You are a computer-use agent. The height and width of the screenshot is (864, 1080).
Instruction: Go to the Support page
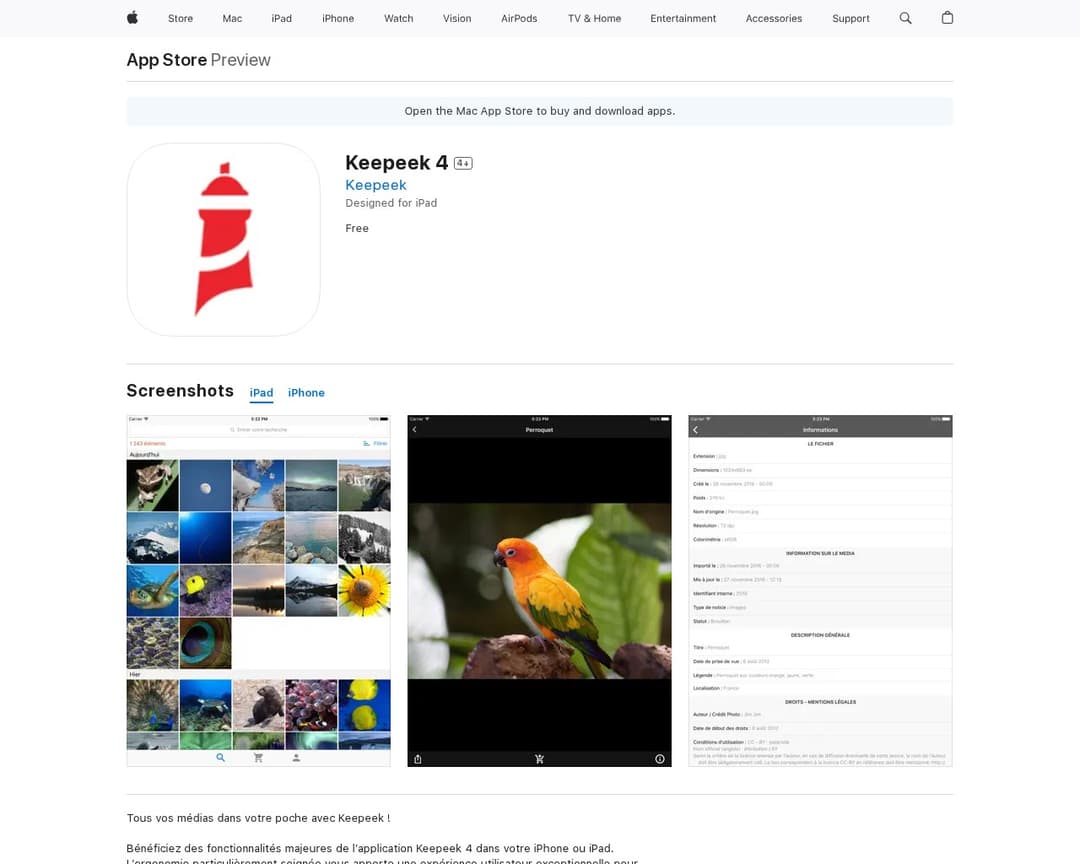point(850,18)
